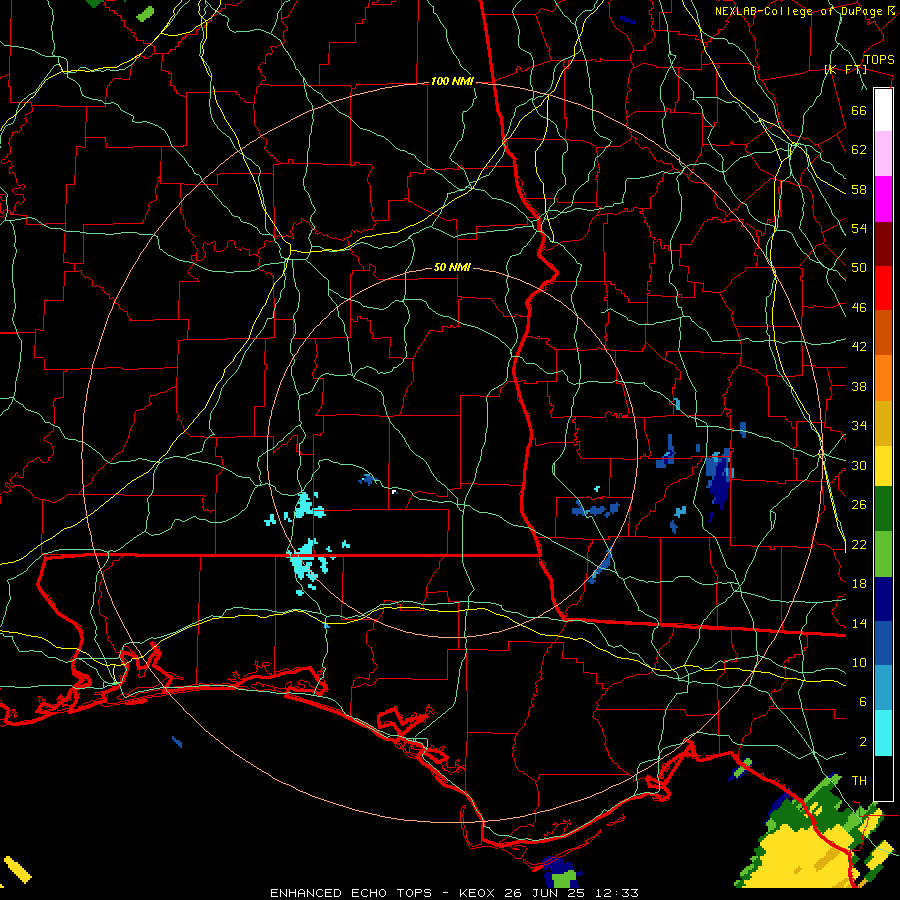The image size is (900, 900).
Task: Click the 'TOPS' legend heading
Action: (879, 60)
